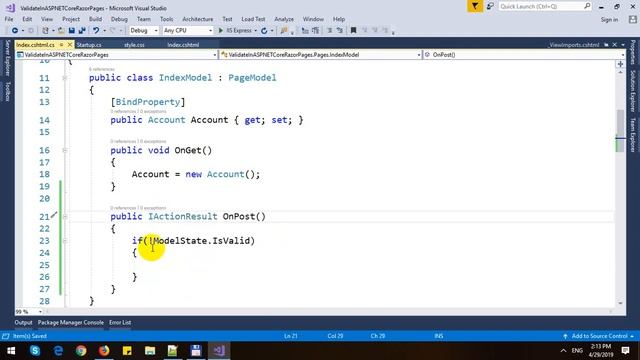Click the notifications flag icon
The width and height of the screenshot is (640, 360).
click(475, 6)
